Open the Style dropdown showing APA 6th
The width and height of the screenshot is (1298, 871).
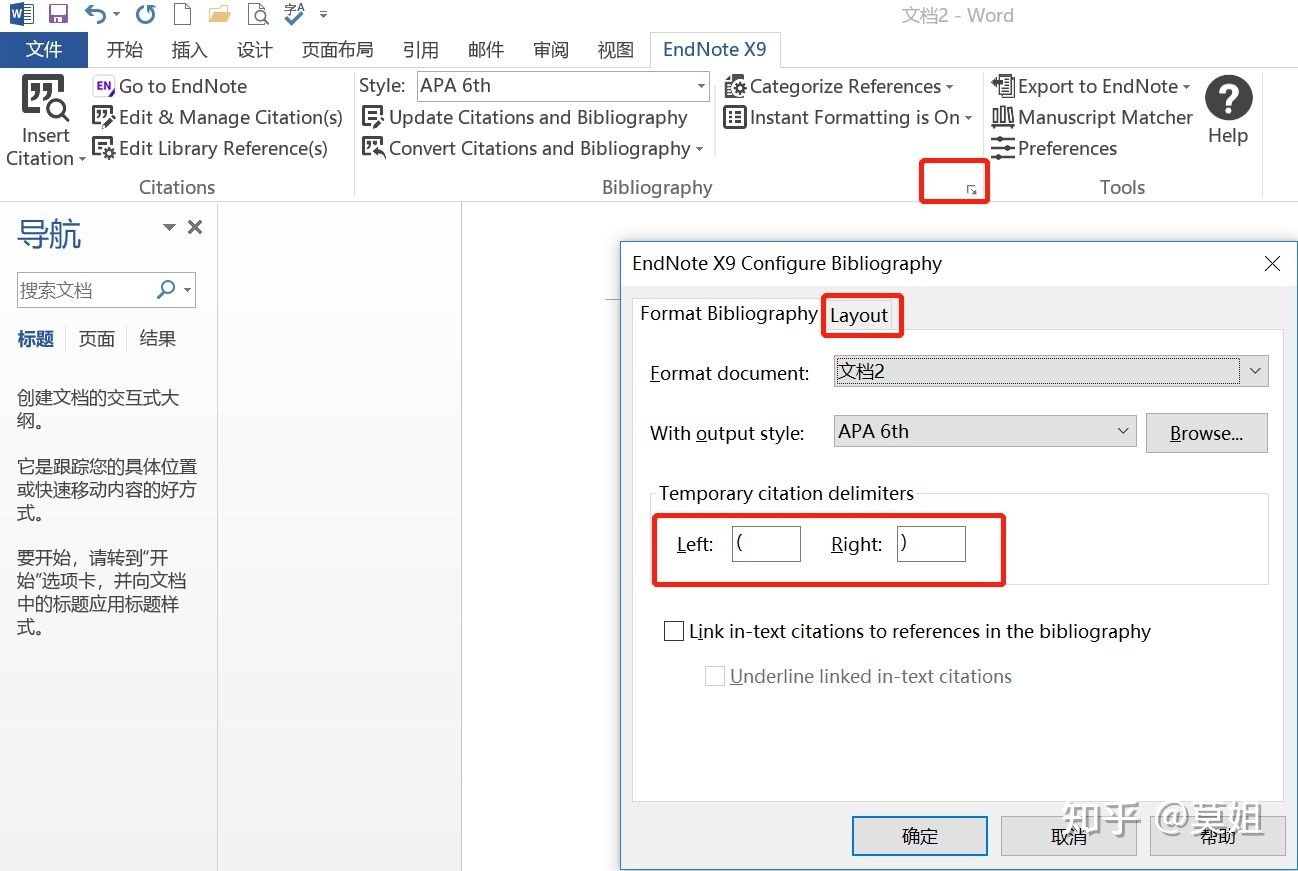pos(563,86)
